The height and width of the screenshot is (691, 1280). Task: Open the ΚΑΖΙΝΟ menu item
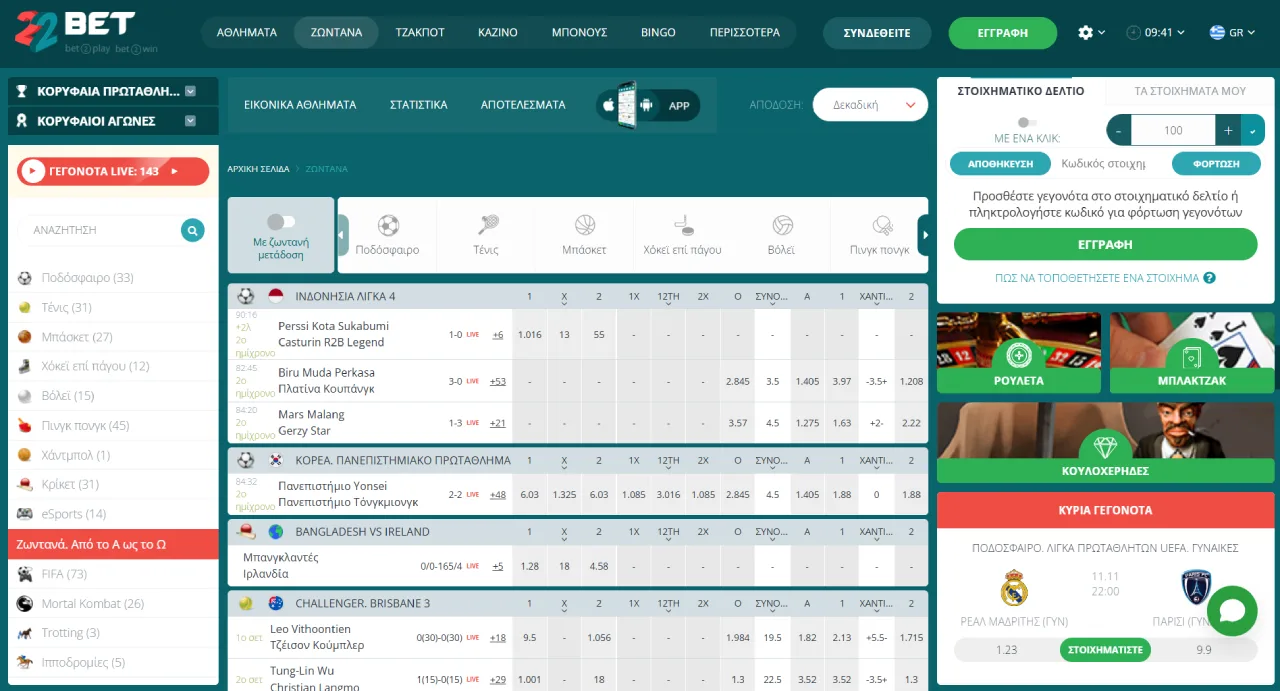[497, 33]
